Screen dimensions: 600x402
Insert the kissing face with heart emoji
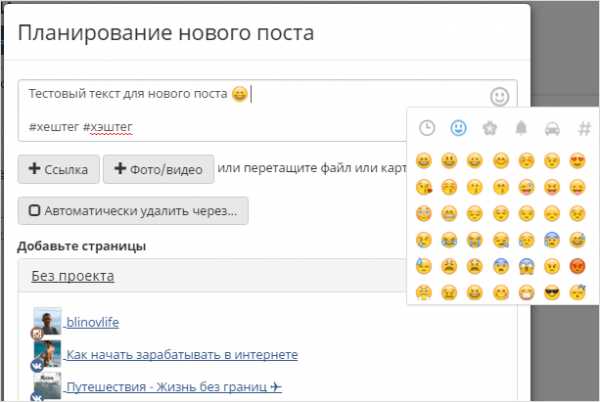(424, 187)
